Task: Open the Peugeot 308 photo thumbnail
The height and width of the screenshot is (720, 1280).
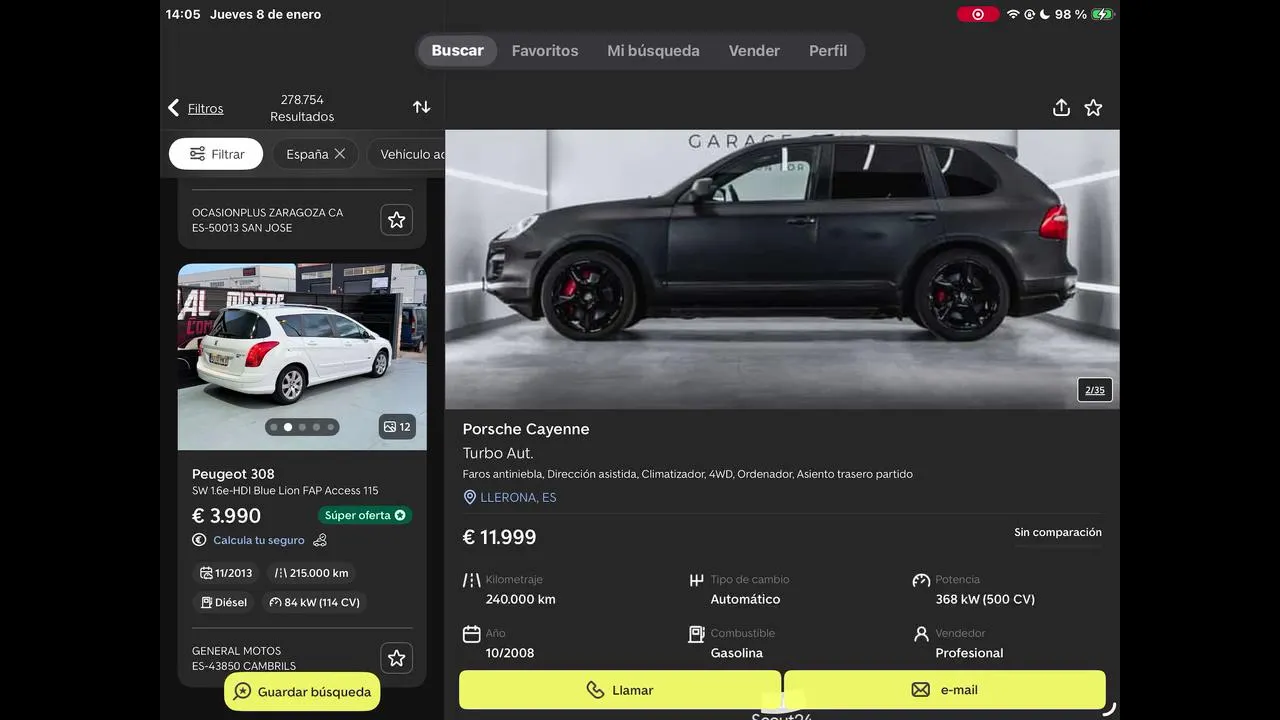Action: click(x=302, y=357)
